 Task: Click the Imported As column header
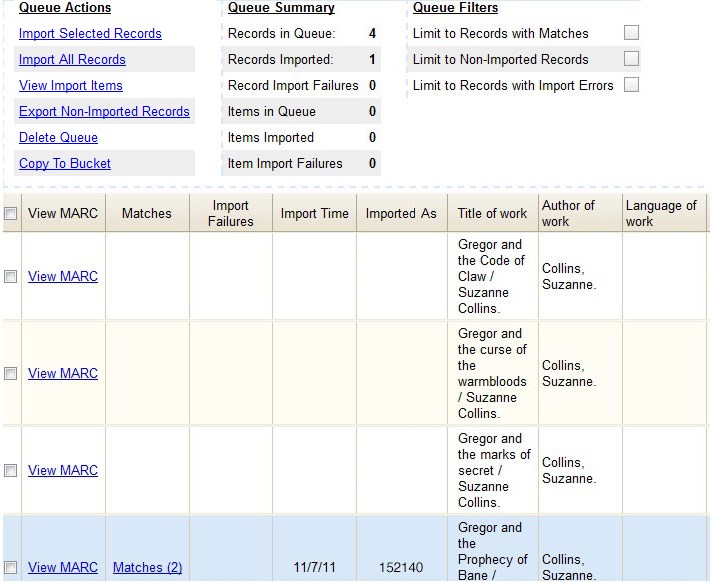point(402,213)
